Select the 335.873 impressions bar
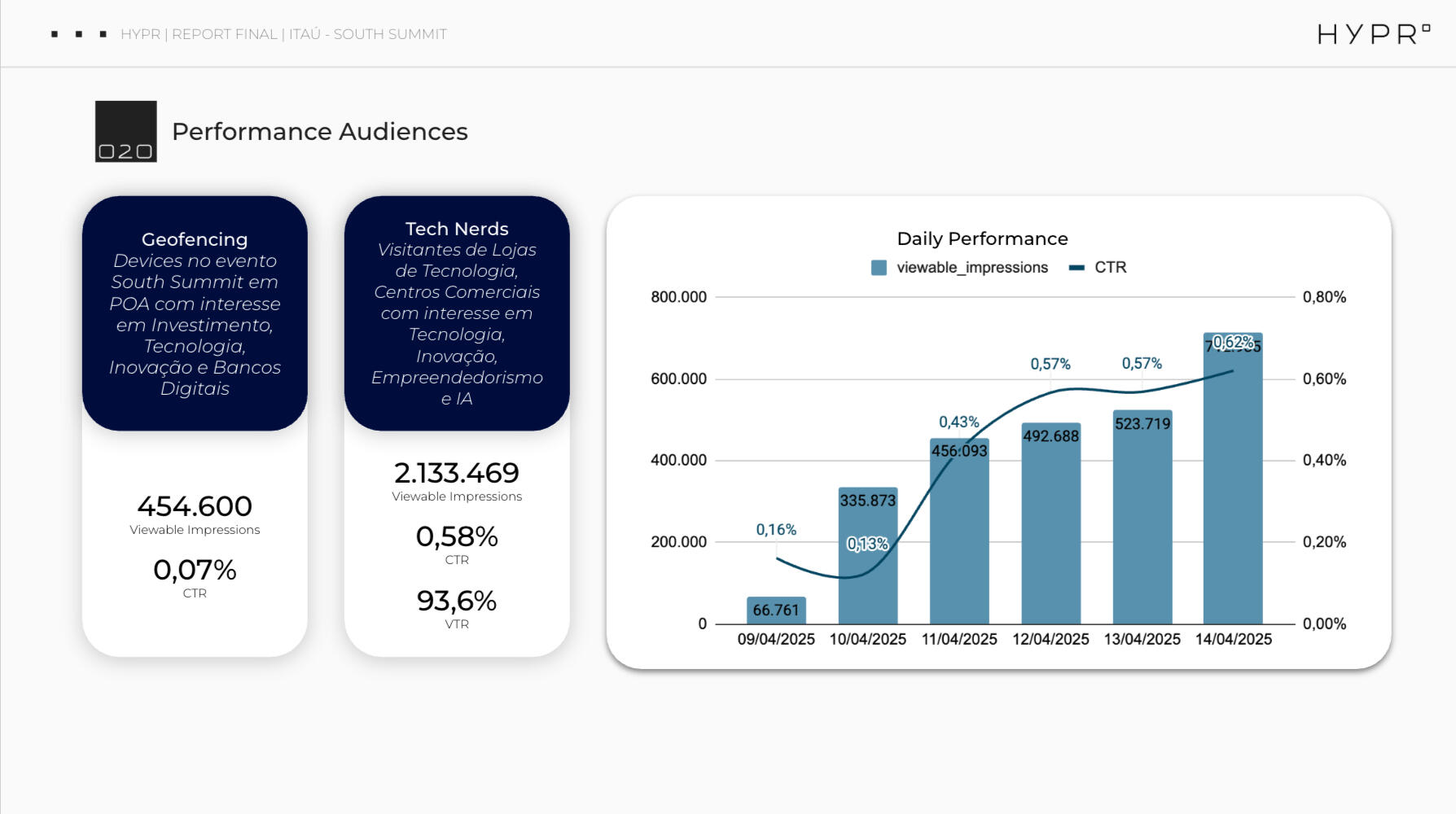Image resolution: width=1456 pixels, height=814 pixels. pyautogui.click(x=867, y=562)
